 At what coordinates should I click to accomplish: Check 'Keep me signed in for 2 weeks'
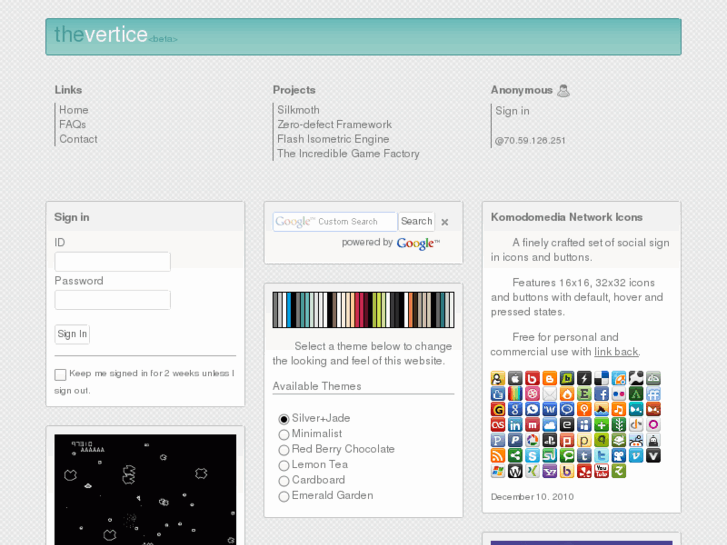60,375
